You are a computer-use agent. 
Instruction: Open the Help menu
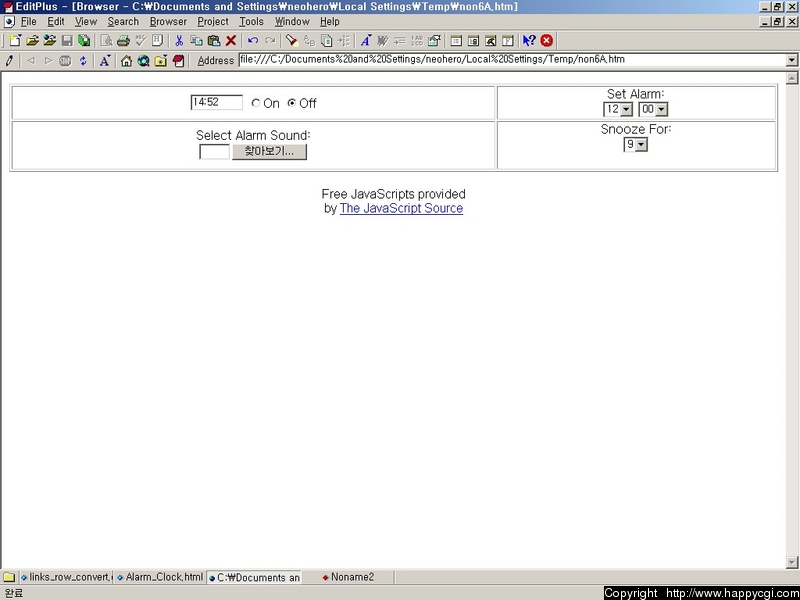click(330, 21)
